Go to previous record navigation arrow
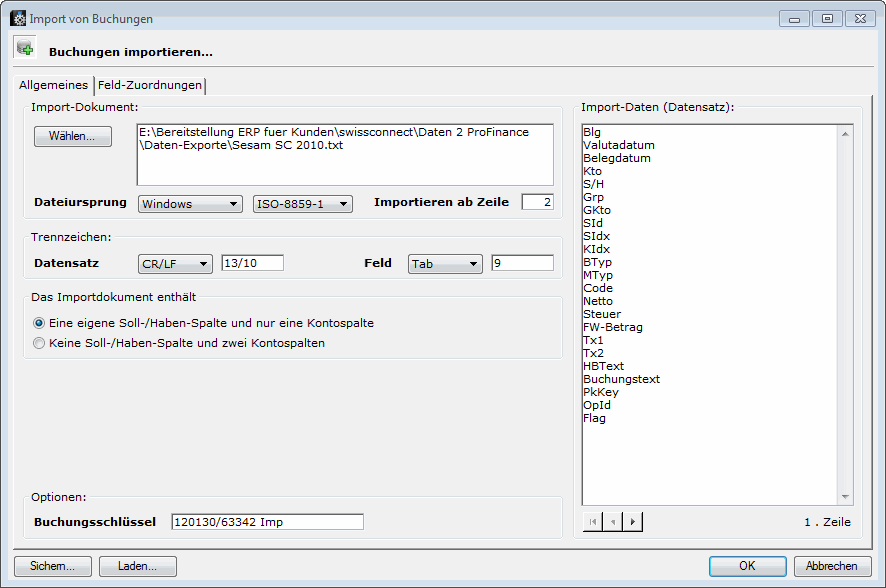The image size is (886, 588). tap(613, 521)
